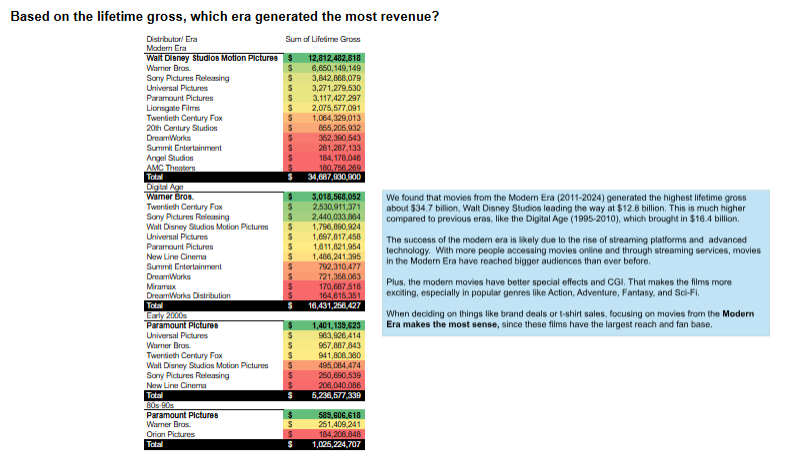This screenshot has width=789, height=465.
Task: Click the value 1,064,329,013
Action: tap(336, 118)
